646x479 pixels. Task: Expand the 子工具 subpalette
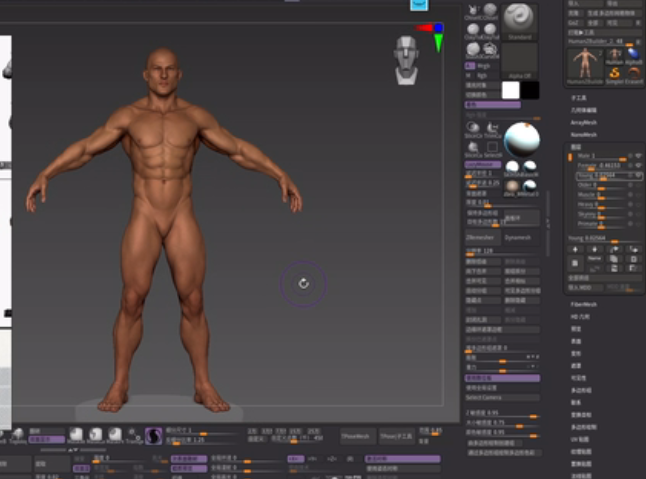[578, 98]
